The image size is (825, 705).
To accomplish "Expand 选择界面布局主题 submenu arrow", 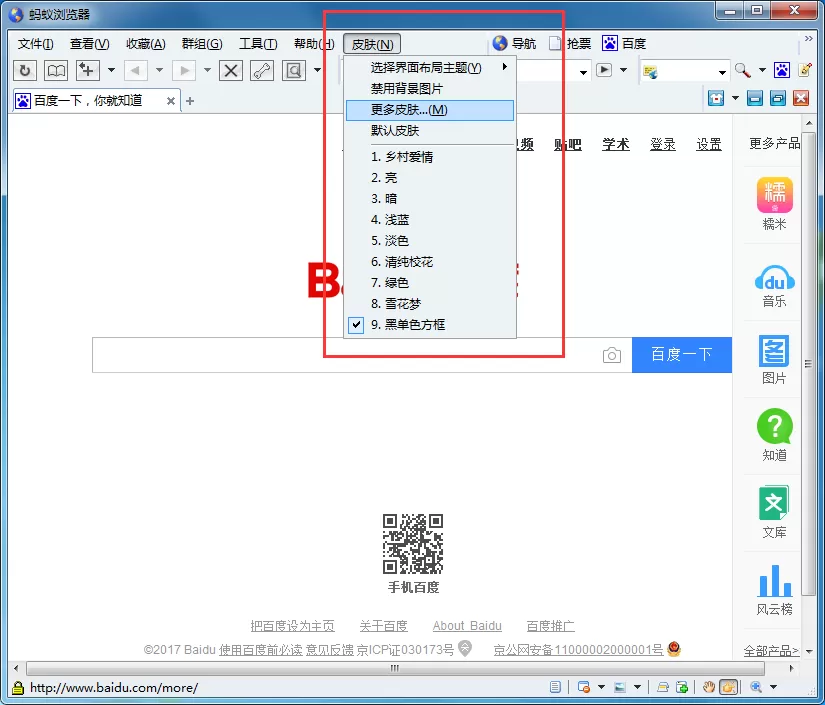I will pyautogui.click(x=505, y=67).
